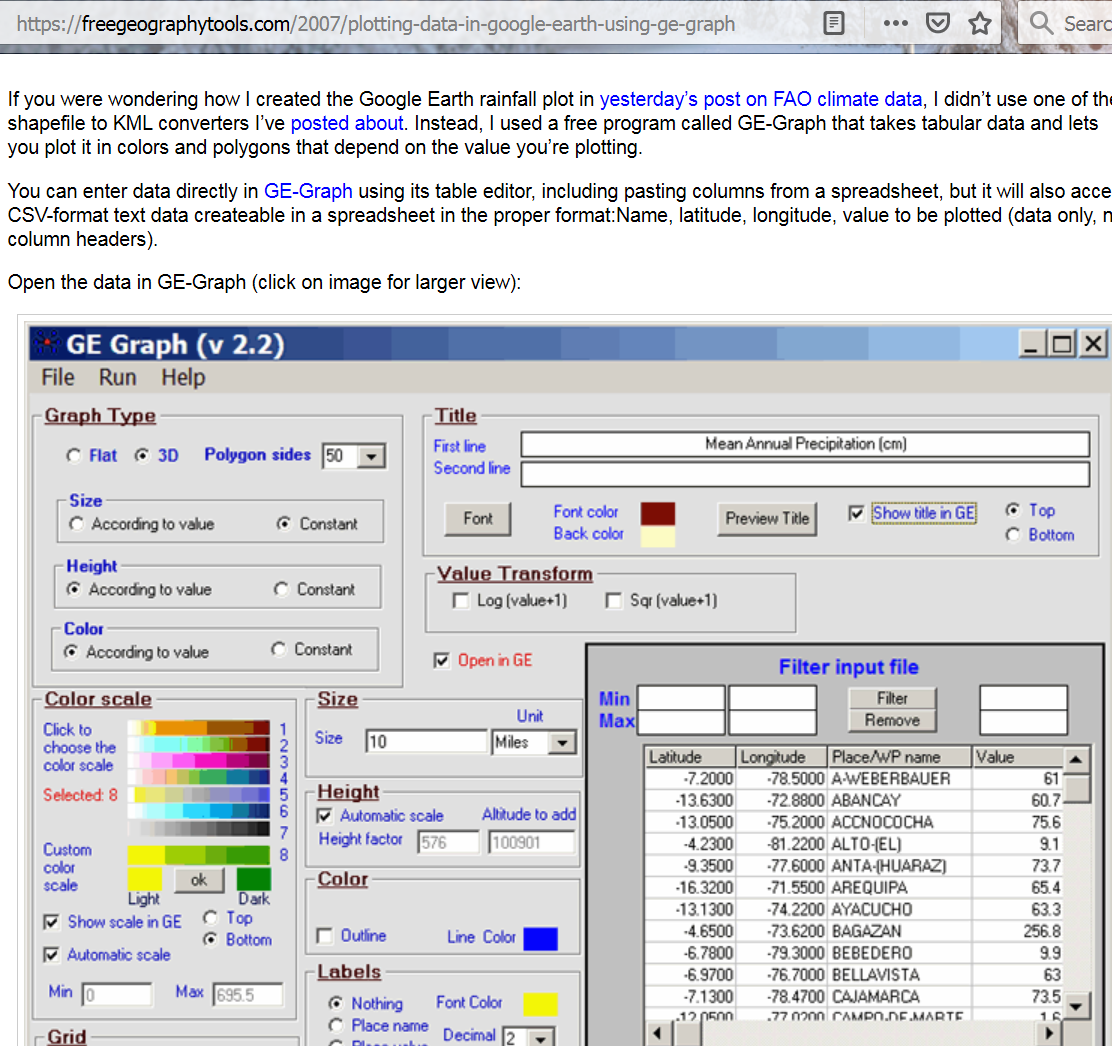
Task: Choose grayscale color scale number 7
Action: (199, 828)
